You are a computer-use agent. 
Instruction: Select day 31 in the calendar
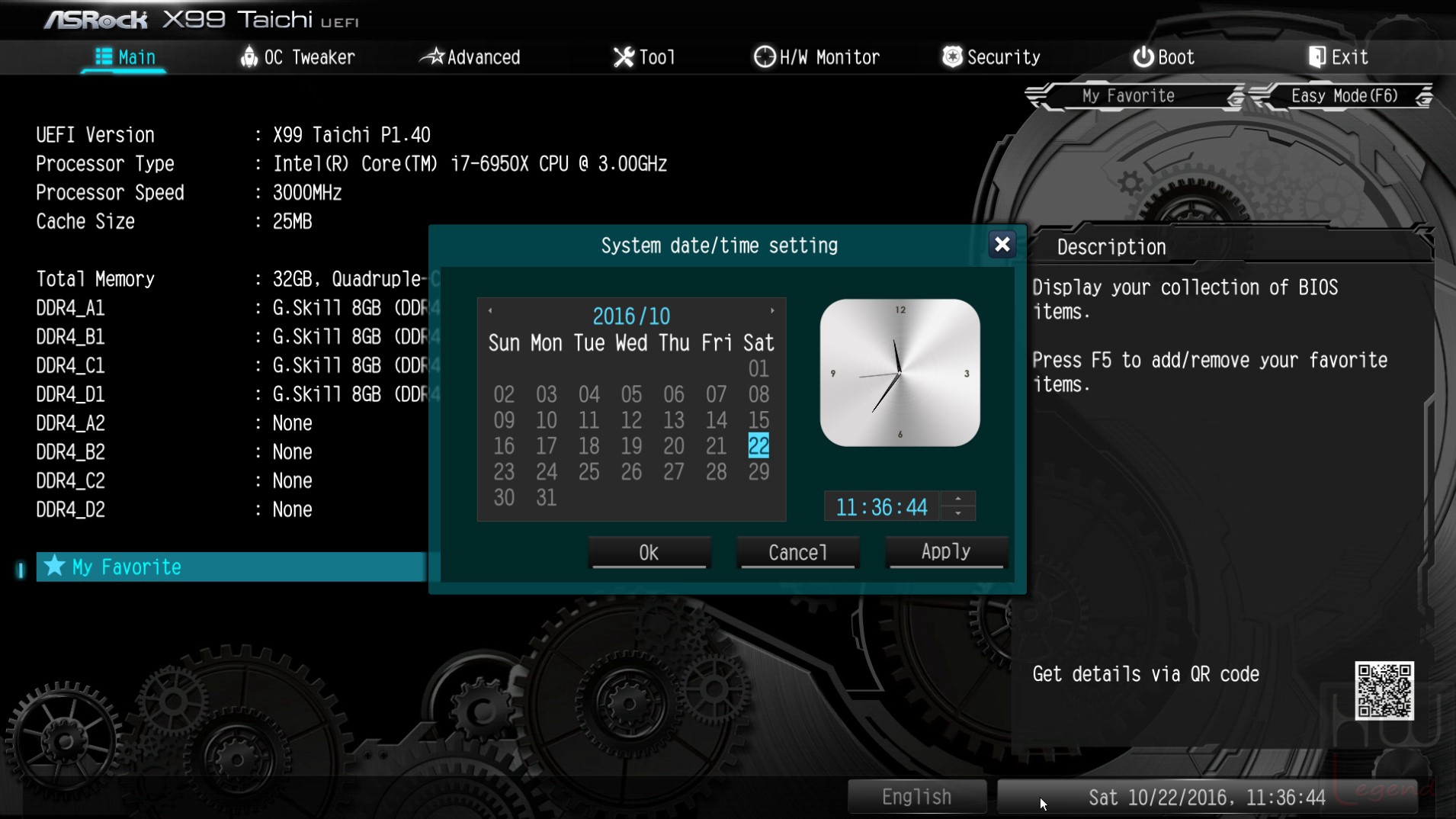(547, 498)
